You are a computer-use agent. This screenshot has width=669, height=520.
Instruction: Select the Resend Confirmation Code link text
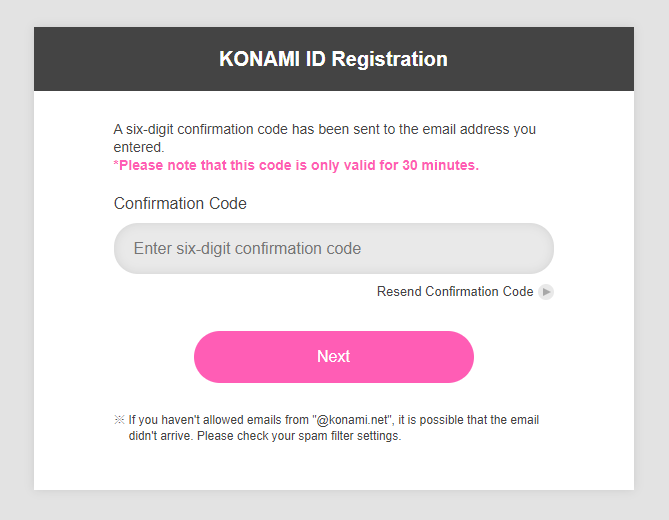(455, 291)
